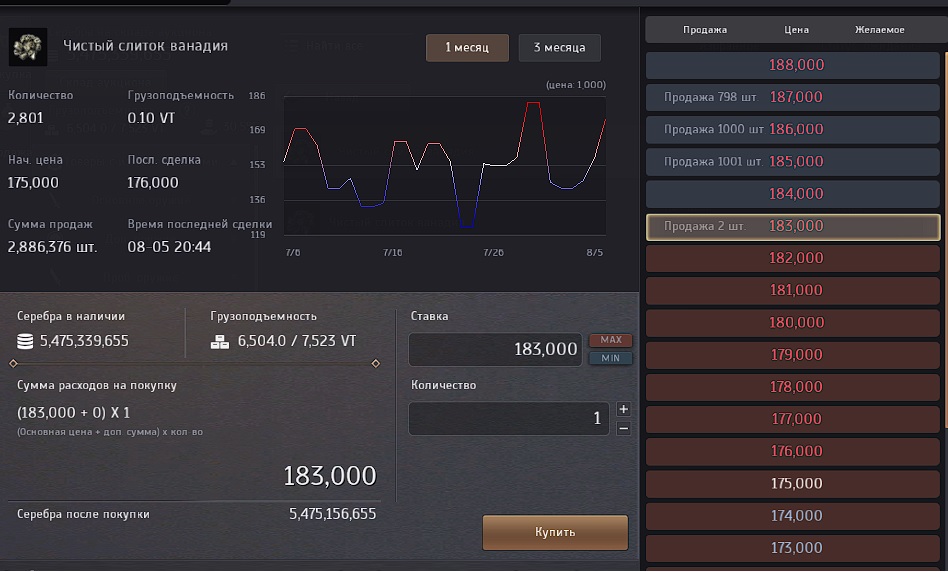Click the Желаемое column header
This screenshot has width=948, height=572.
[x=879, y=30]
